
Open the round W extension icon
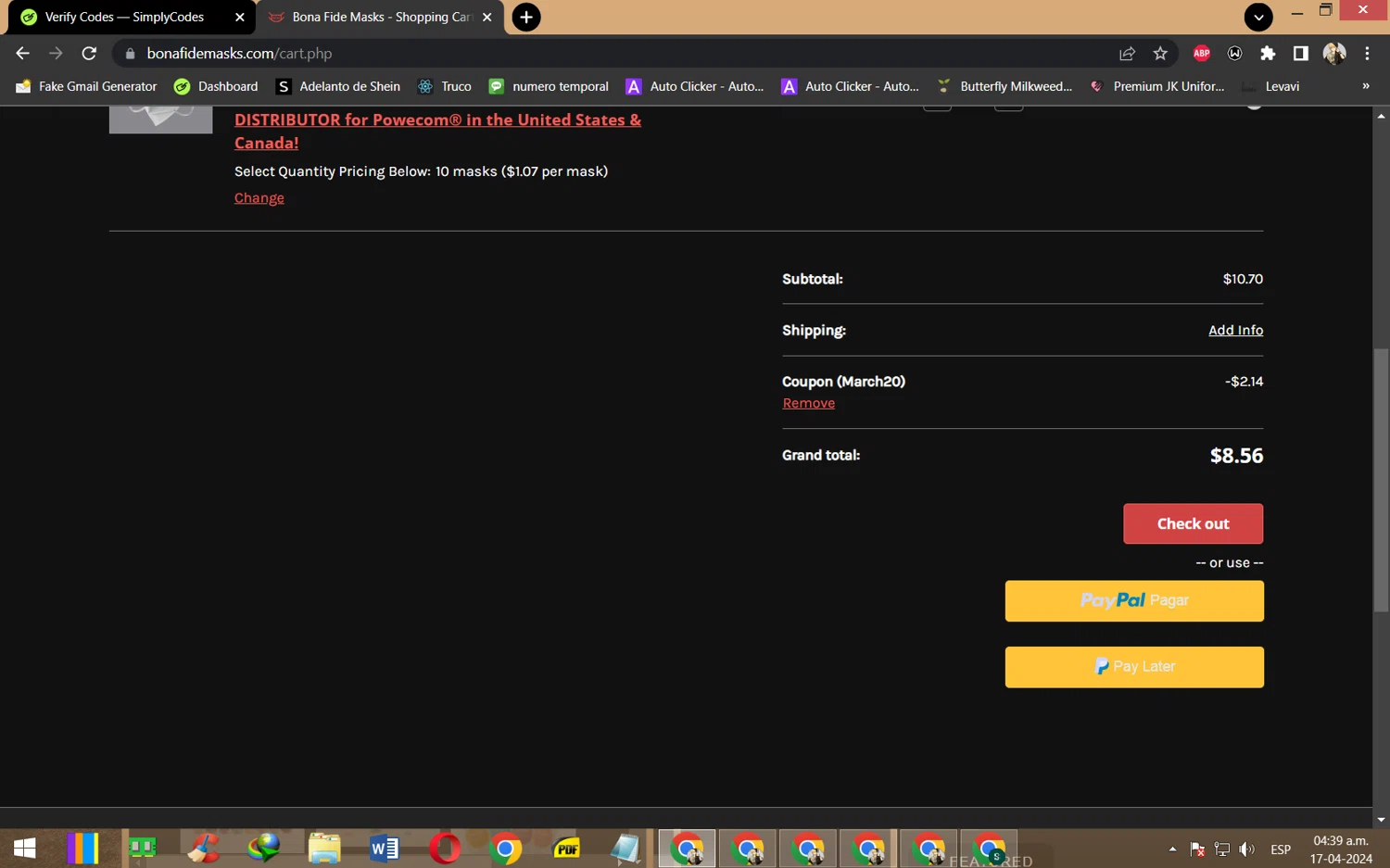coord(1234,54)
